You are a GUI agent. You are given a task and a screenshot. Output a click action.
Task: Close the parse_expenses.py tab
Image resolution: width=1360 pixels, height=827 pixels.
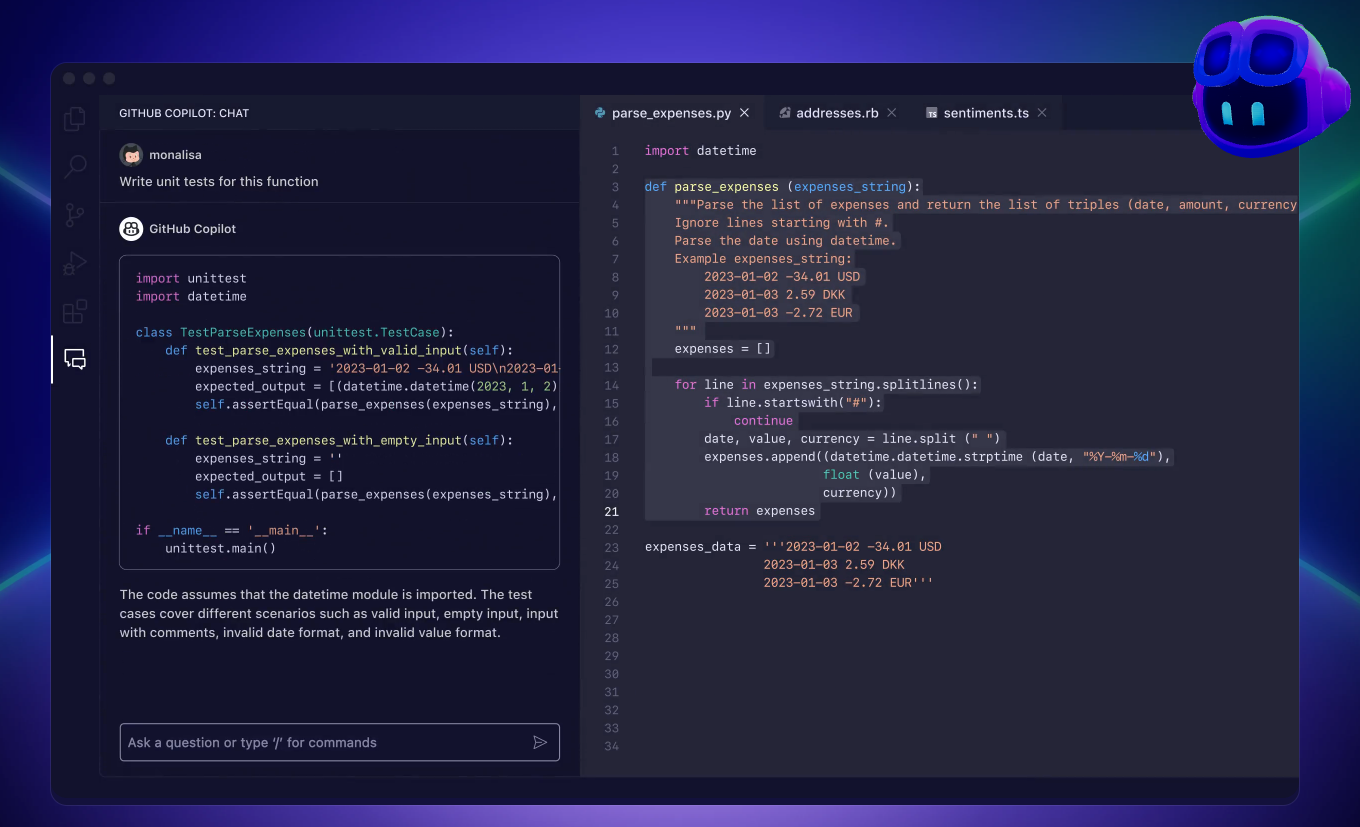tap(744, 113)
